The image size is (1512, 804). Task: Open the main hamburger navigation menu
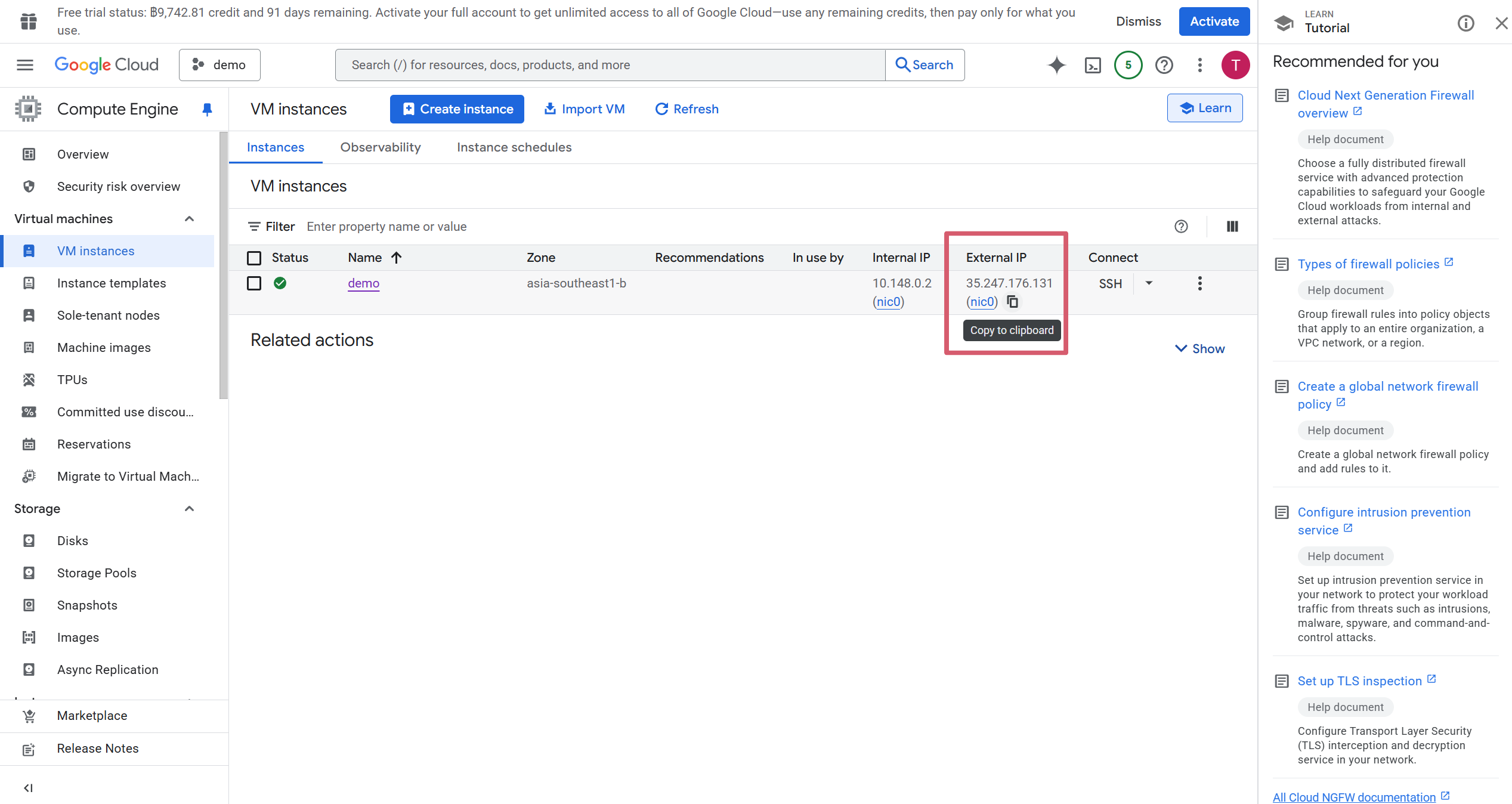click(x=25, y=65)
